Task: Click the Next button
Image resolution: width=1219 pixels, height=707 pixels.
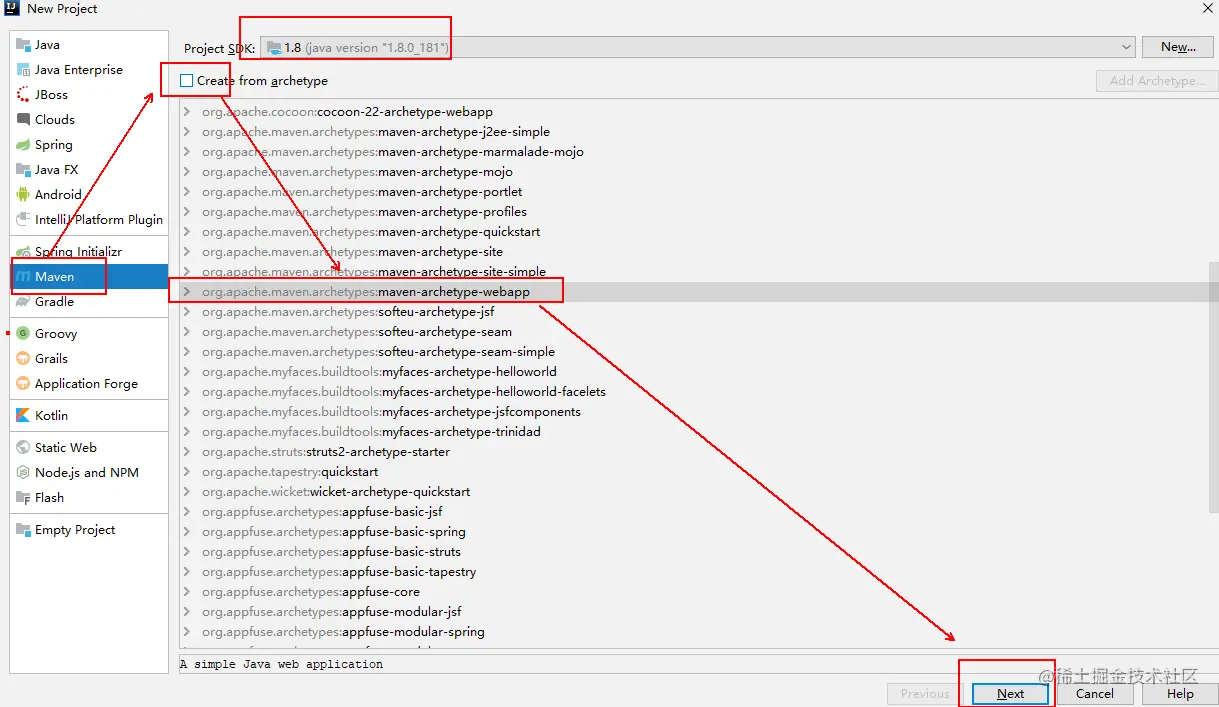Action: click(1010, 694)
